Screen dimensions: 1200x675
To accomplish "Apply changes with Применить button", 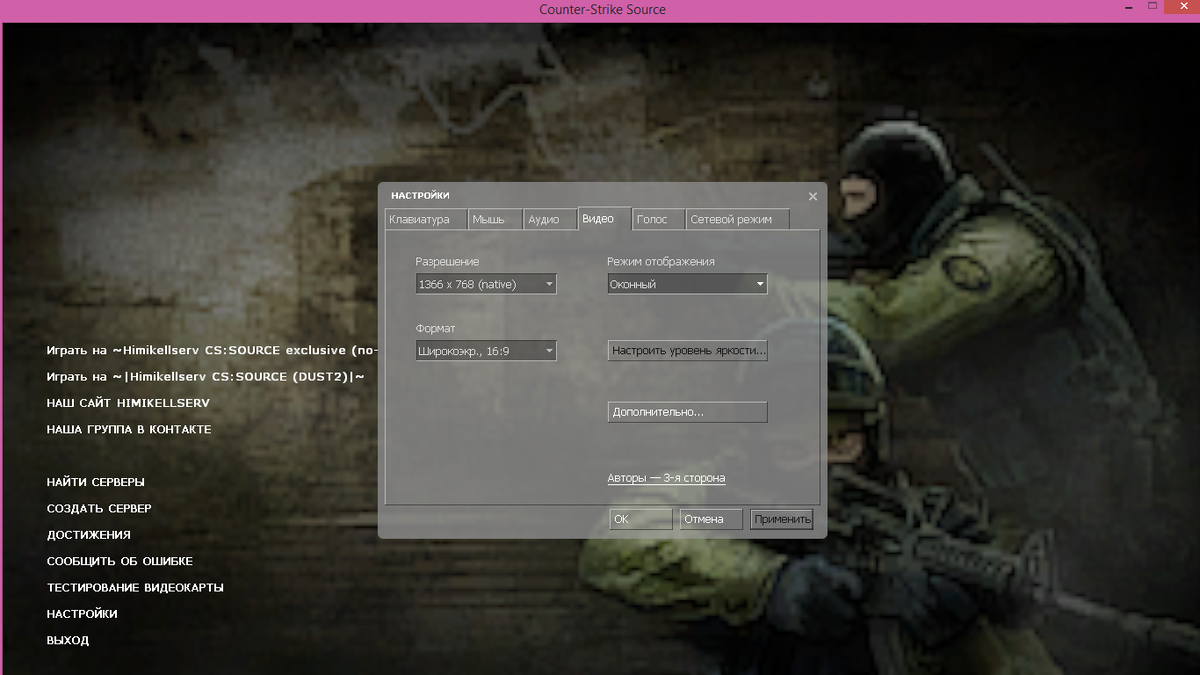I will (x=783, y=519).
